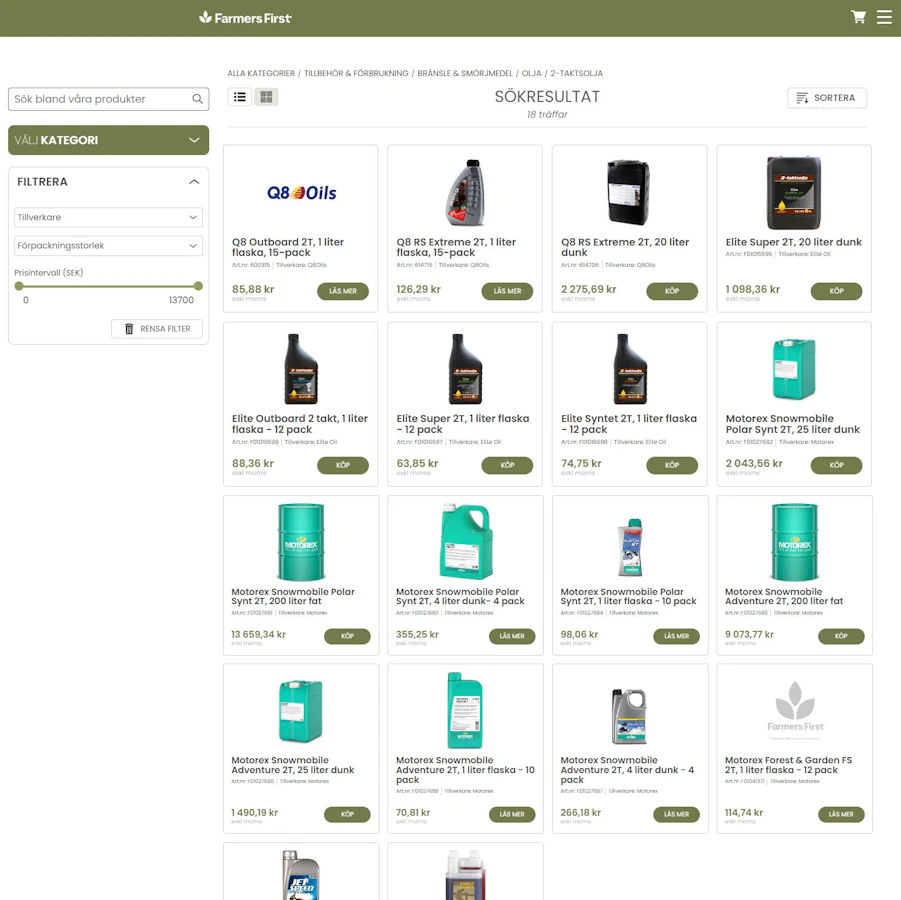
Task: Open the Sortera sorting options
Action: (x=826, y=98)
